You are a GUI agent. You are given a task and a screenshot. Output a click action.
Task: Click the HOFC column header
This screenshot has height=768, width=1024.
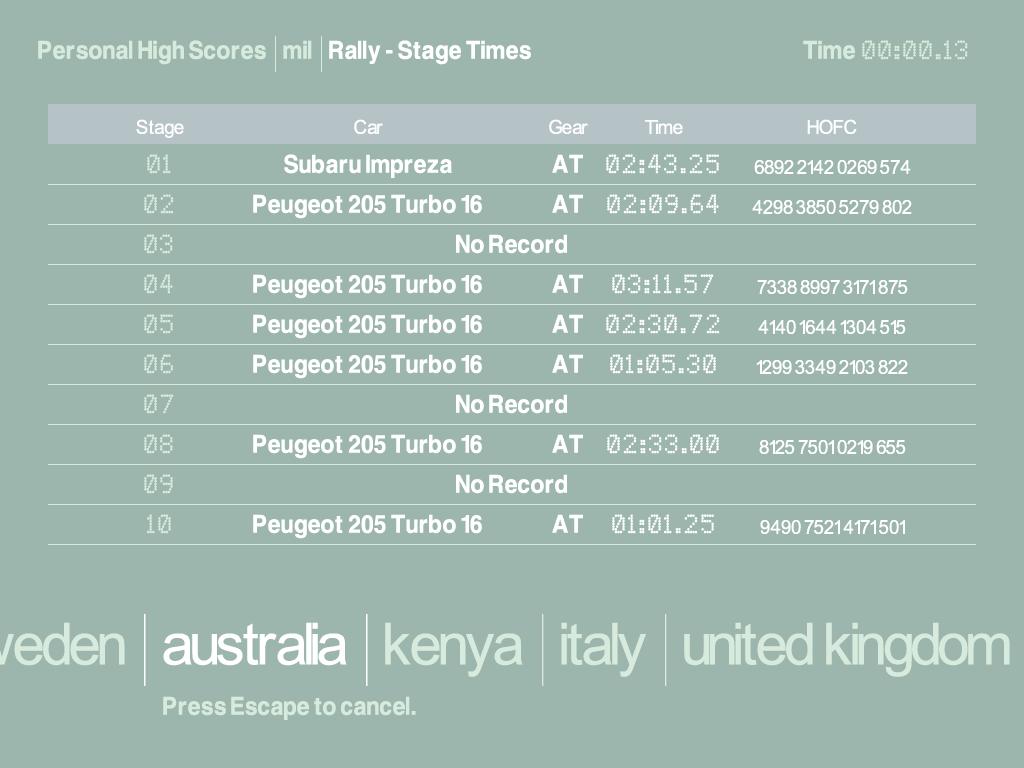831,127
